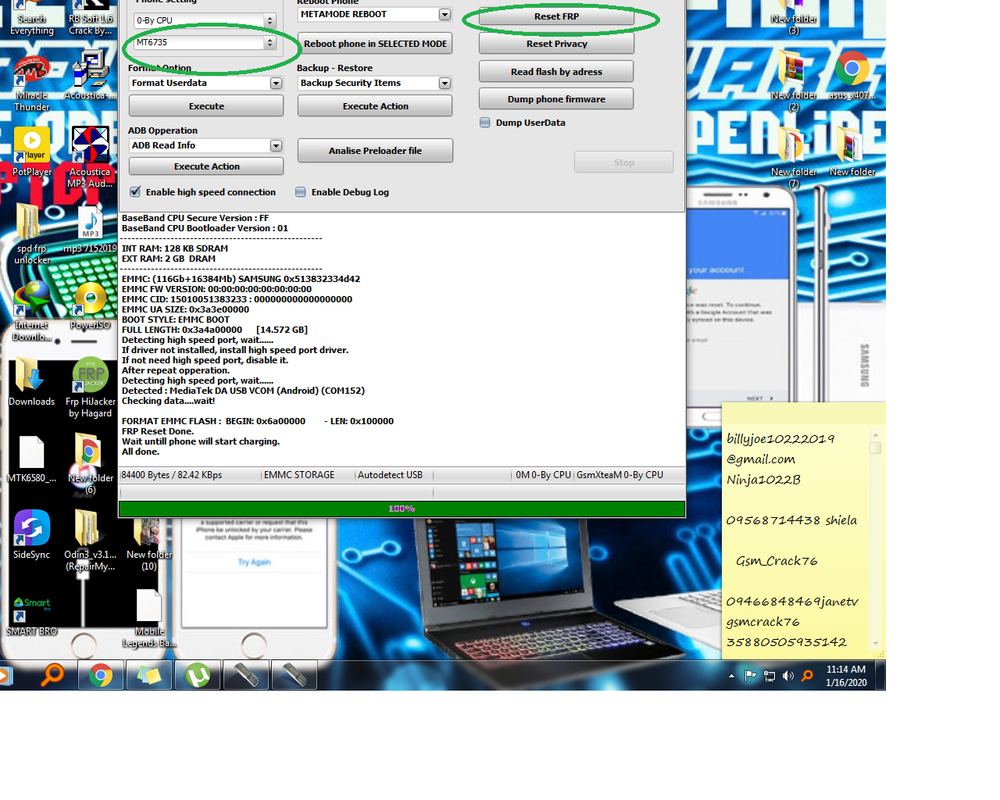
Task: Launch SideSync desktop shortcut
Action: pos(31,535)
